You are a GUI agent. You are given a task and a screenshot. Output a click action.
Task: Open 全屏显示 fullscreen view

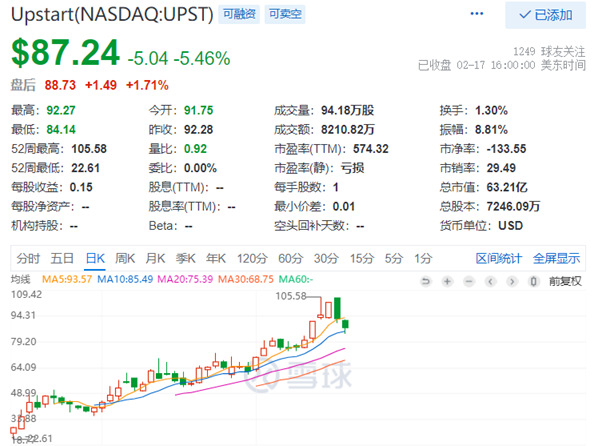[x=556, y=258]
